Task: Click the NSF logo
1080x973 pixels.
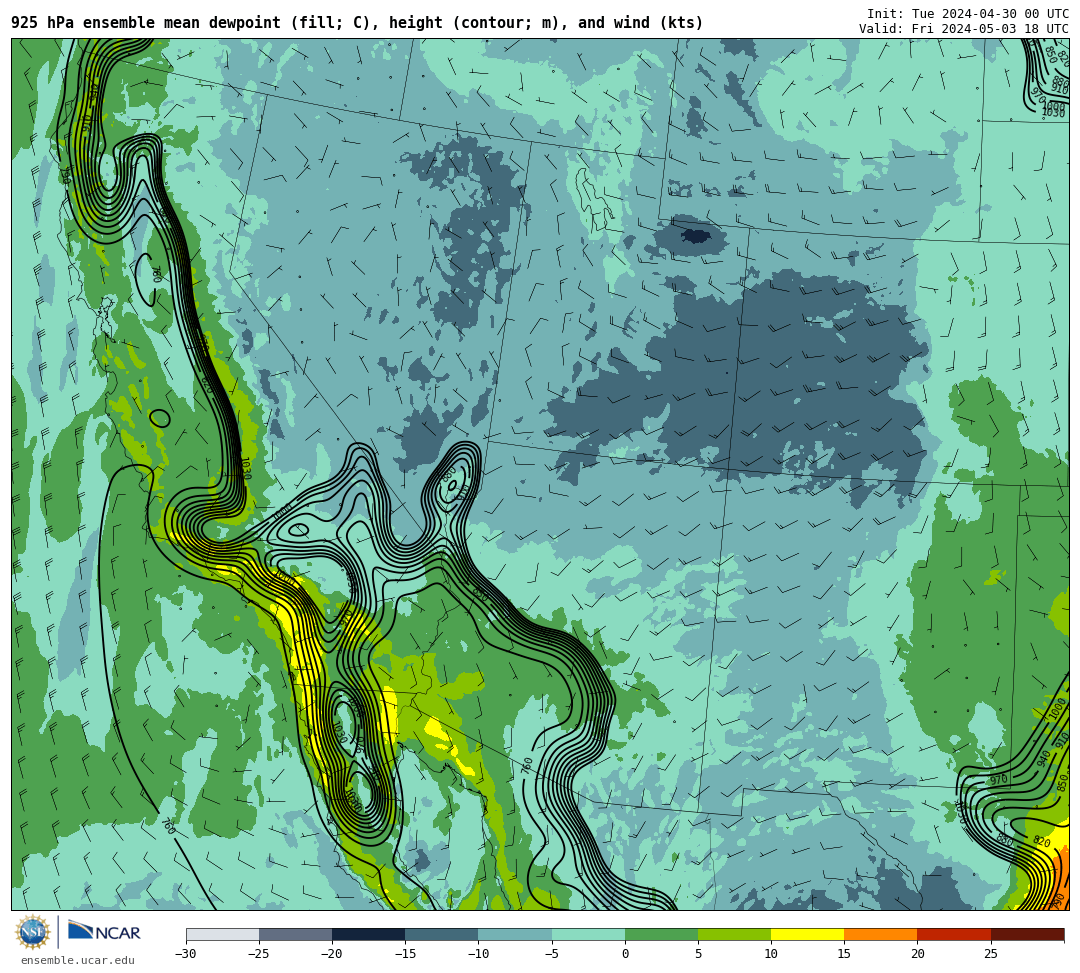Action: point(33,932)
